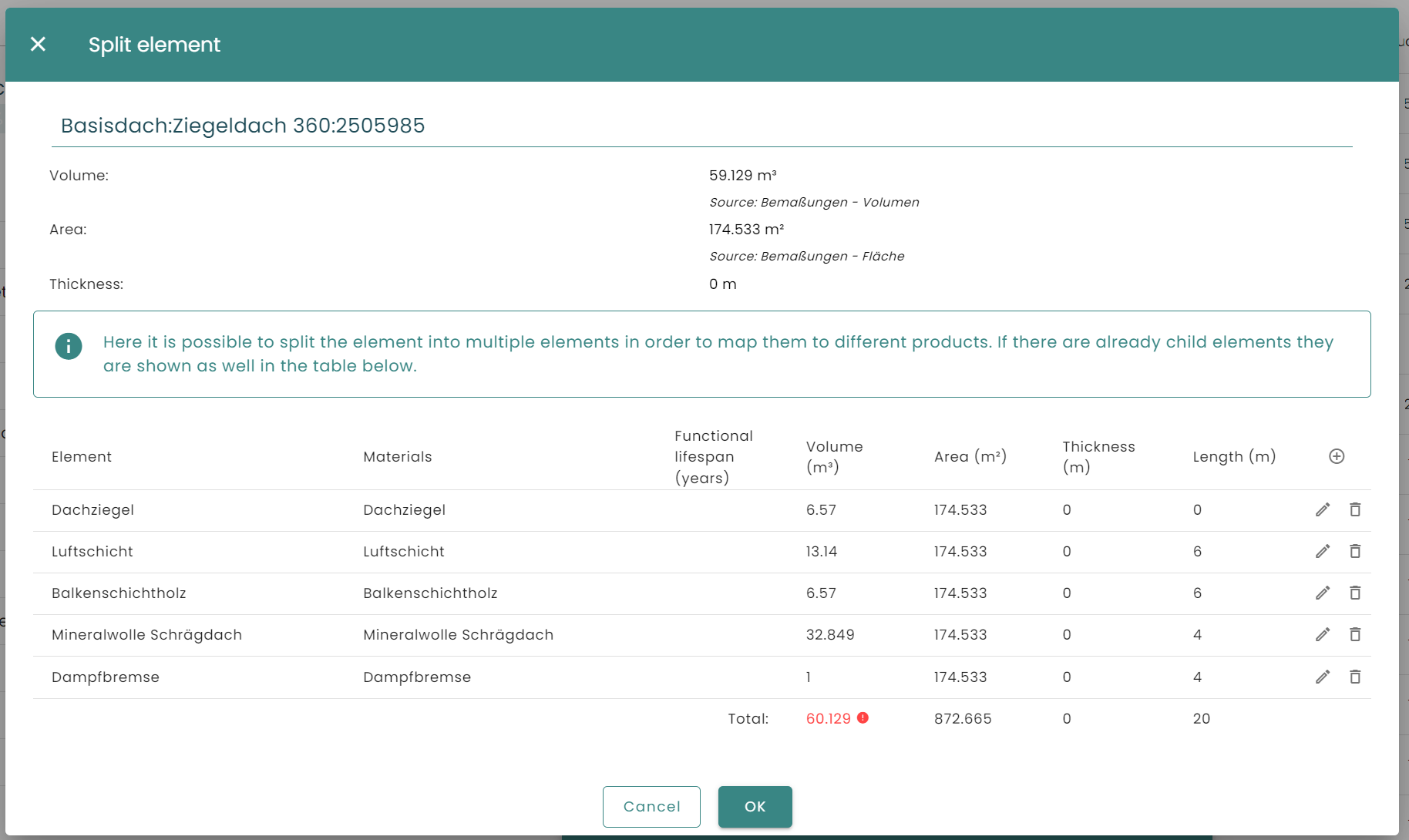Screen dimensions: 1409x840
Task: Click the Split element dialog title
Action: click(x=154, y=45)
